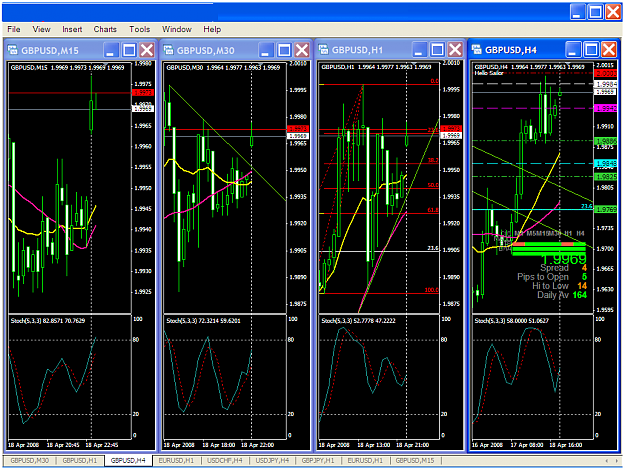Close the GBPUSD,M30 chart window
The width and height of the screenshot is (625, 470).
click(x=302, y=50)
